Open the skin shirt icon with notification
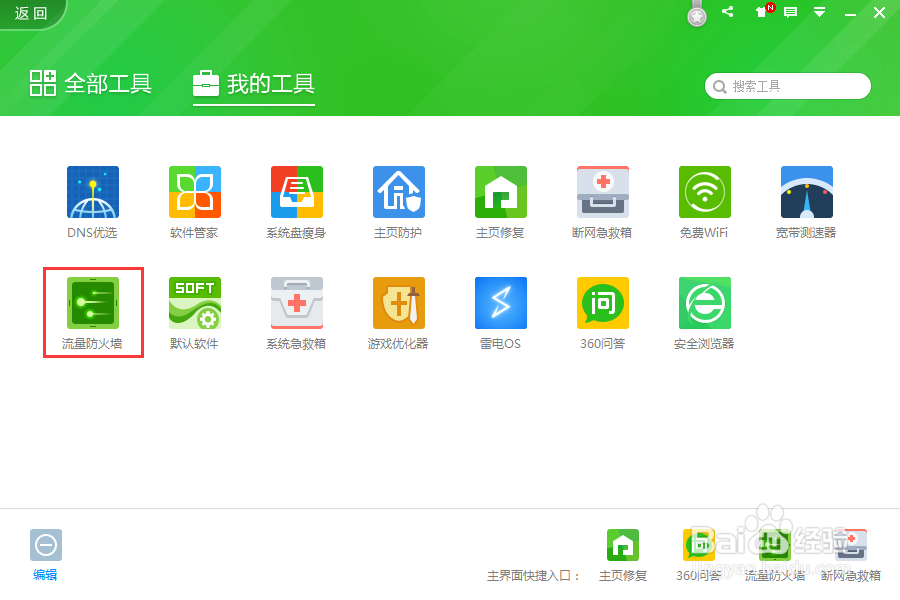Image resolution: width=900 pixels, height=600 pixels. (x=763, y=11)
